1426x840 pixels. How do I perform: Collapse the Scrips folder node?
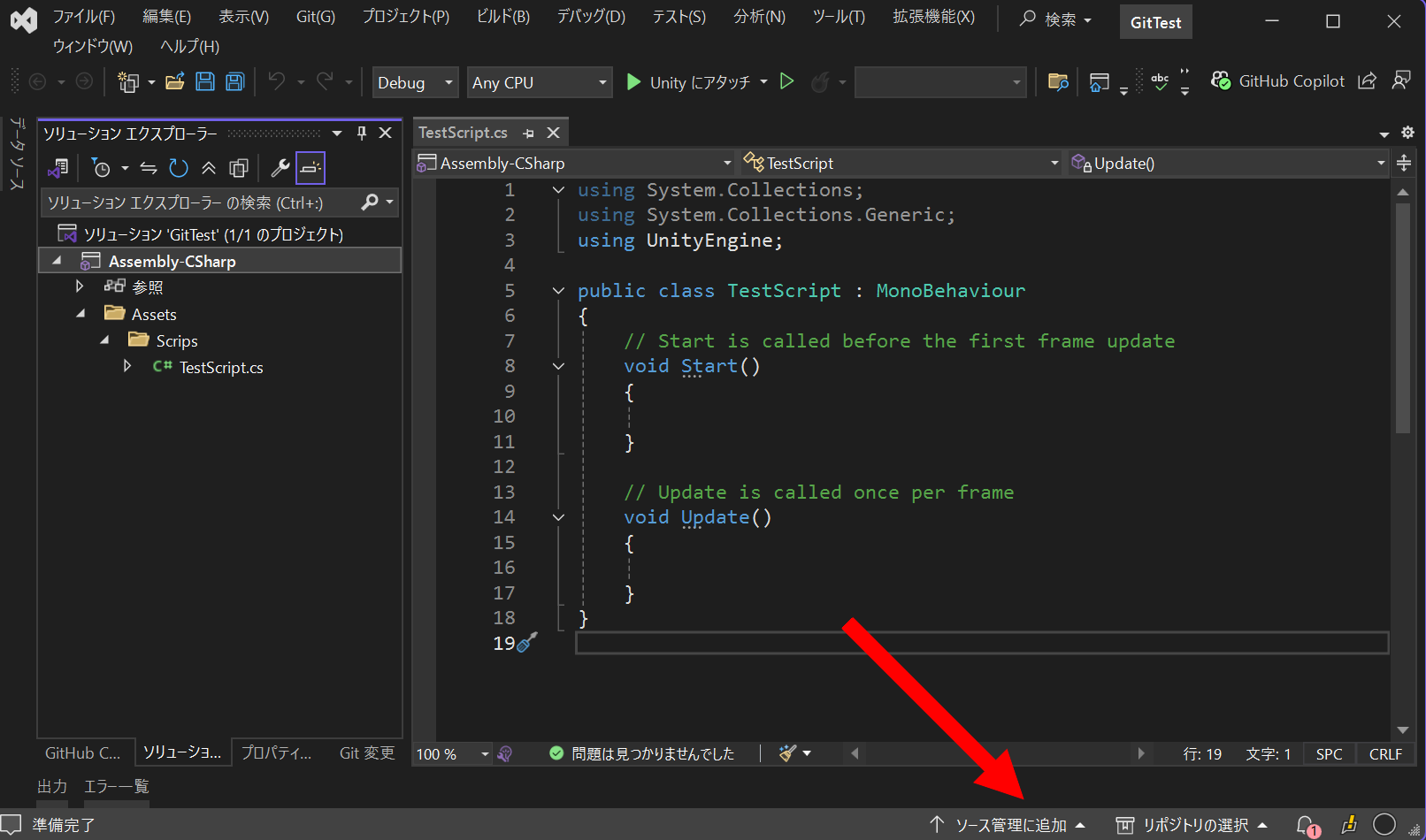tap(104, 340)
